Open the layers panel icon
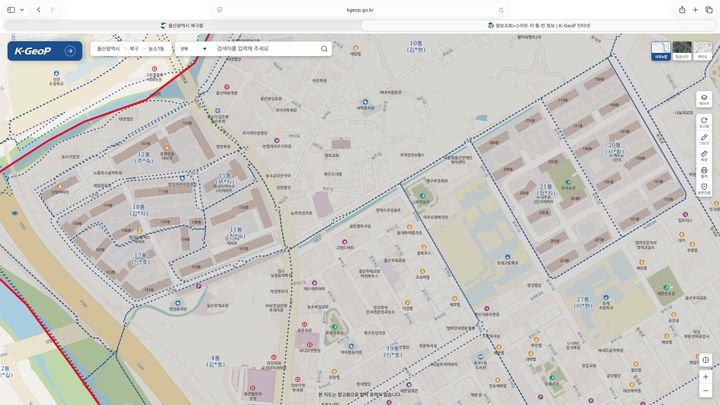This screenshot has width=720, height=405. [x=704, y=100]
